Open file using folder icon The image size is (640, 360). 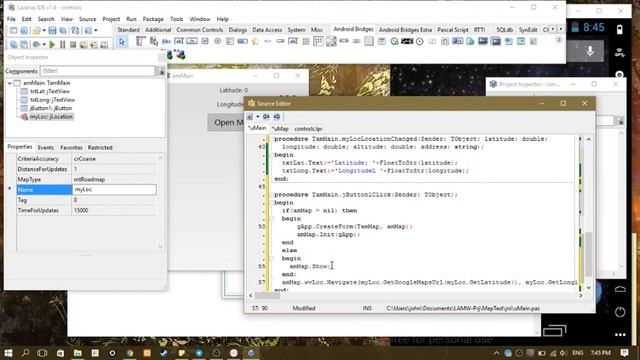[36, 31]
